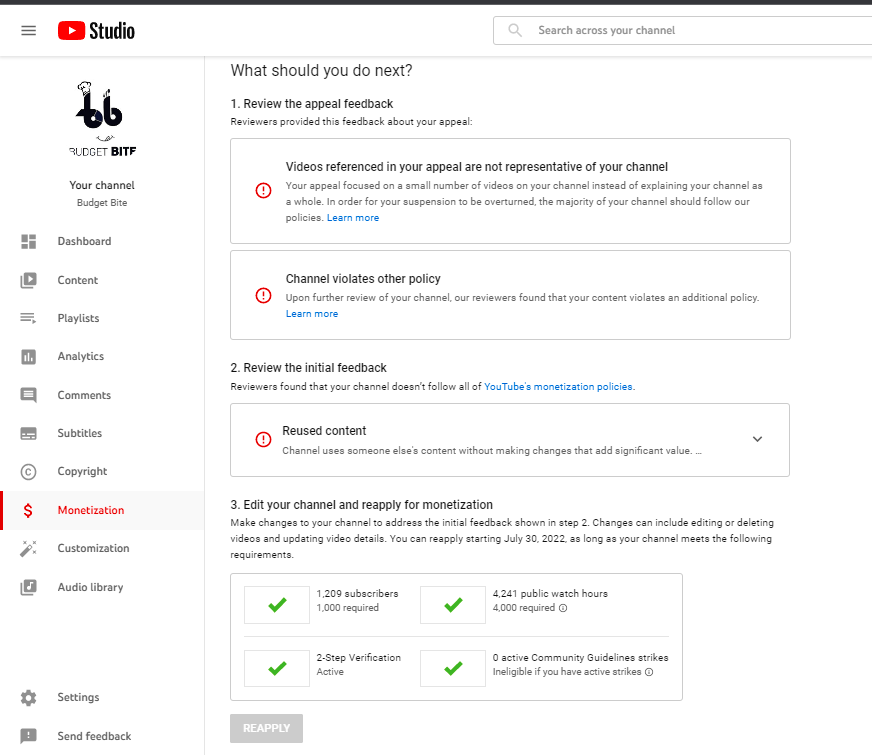Open YouTube's monetization policies link
The height and width of the screenshot is (755, 872).
click(558, 386)
